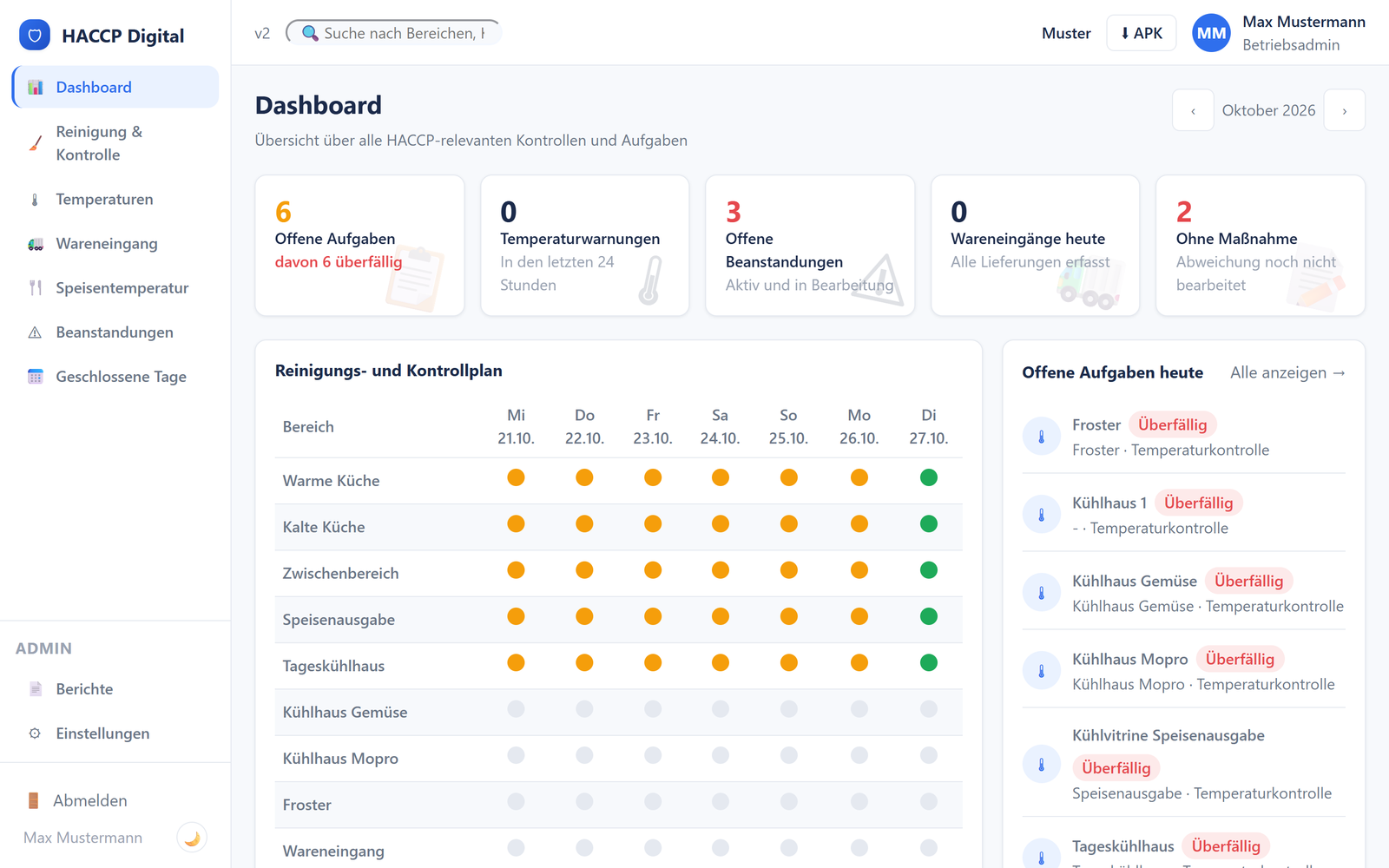Click grey Fr 23.10. dot for Kühlhaus Gemüse
This screenshot has height=868, width=1389.
[653, 709]
